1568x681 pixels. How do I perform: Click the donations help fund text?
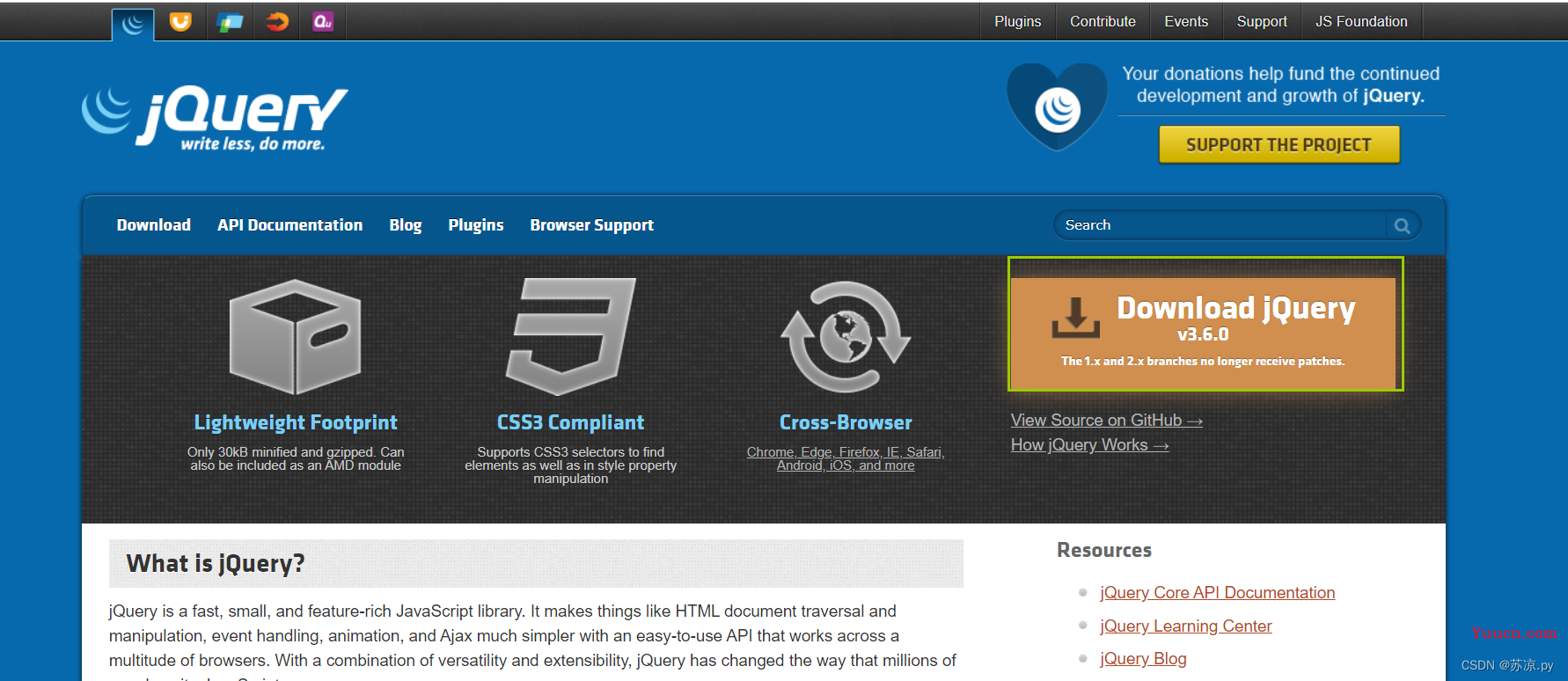pos(1280,85)
